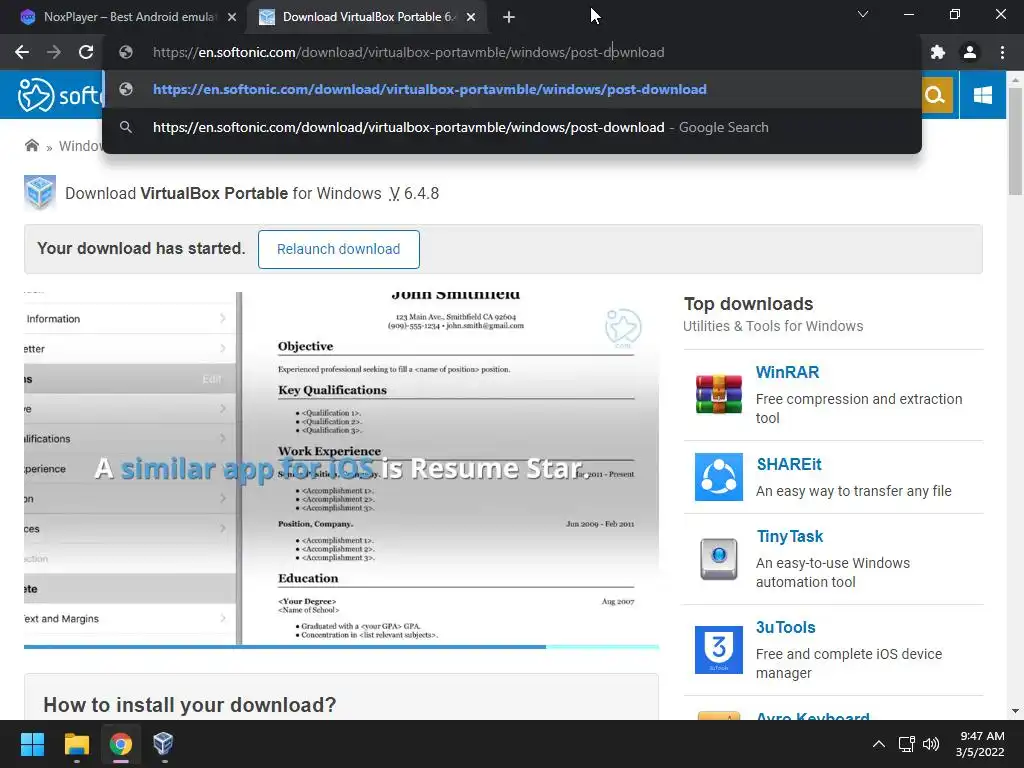The height and width of the screenshot is (768, 1024).
Task: Click the 'Top downloads' heading
Action: 748,304
